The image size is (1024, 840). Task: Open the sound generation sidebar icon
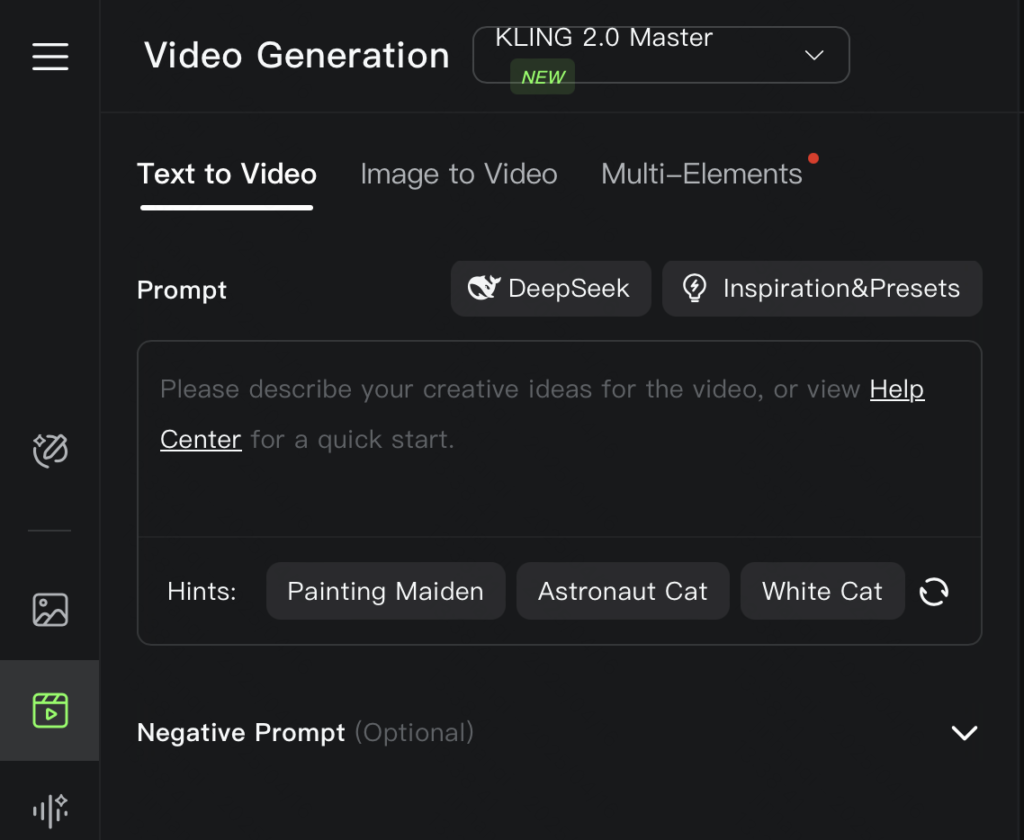[x=50, y=808]
